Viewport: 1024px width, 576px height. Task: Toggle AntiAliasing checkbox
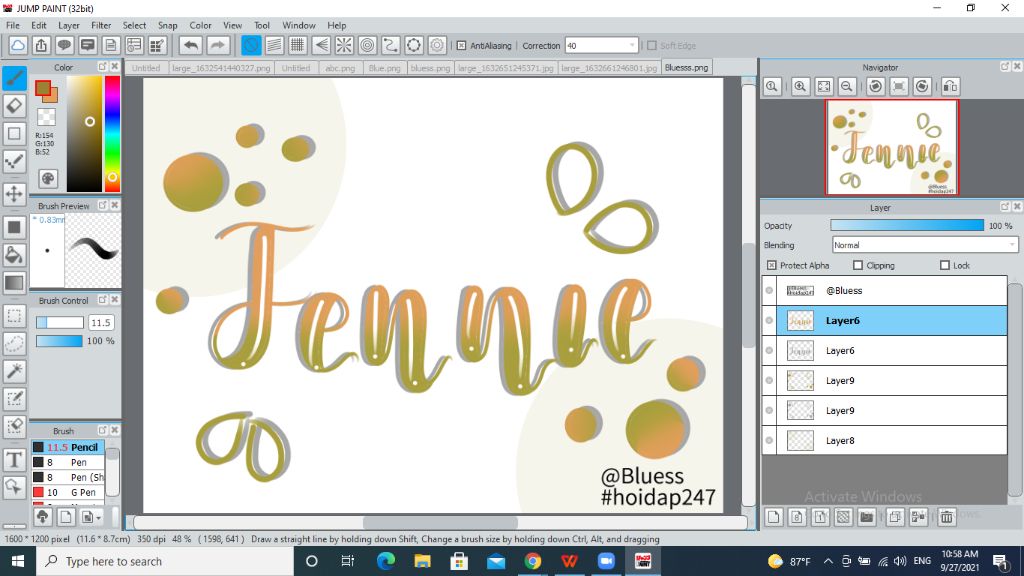tap(461, 46)
